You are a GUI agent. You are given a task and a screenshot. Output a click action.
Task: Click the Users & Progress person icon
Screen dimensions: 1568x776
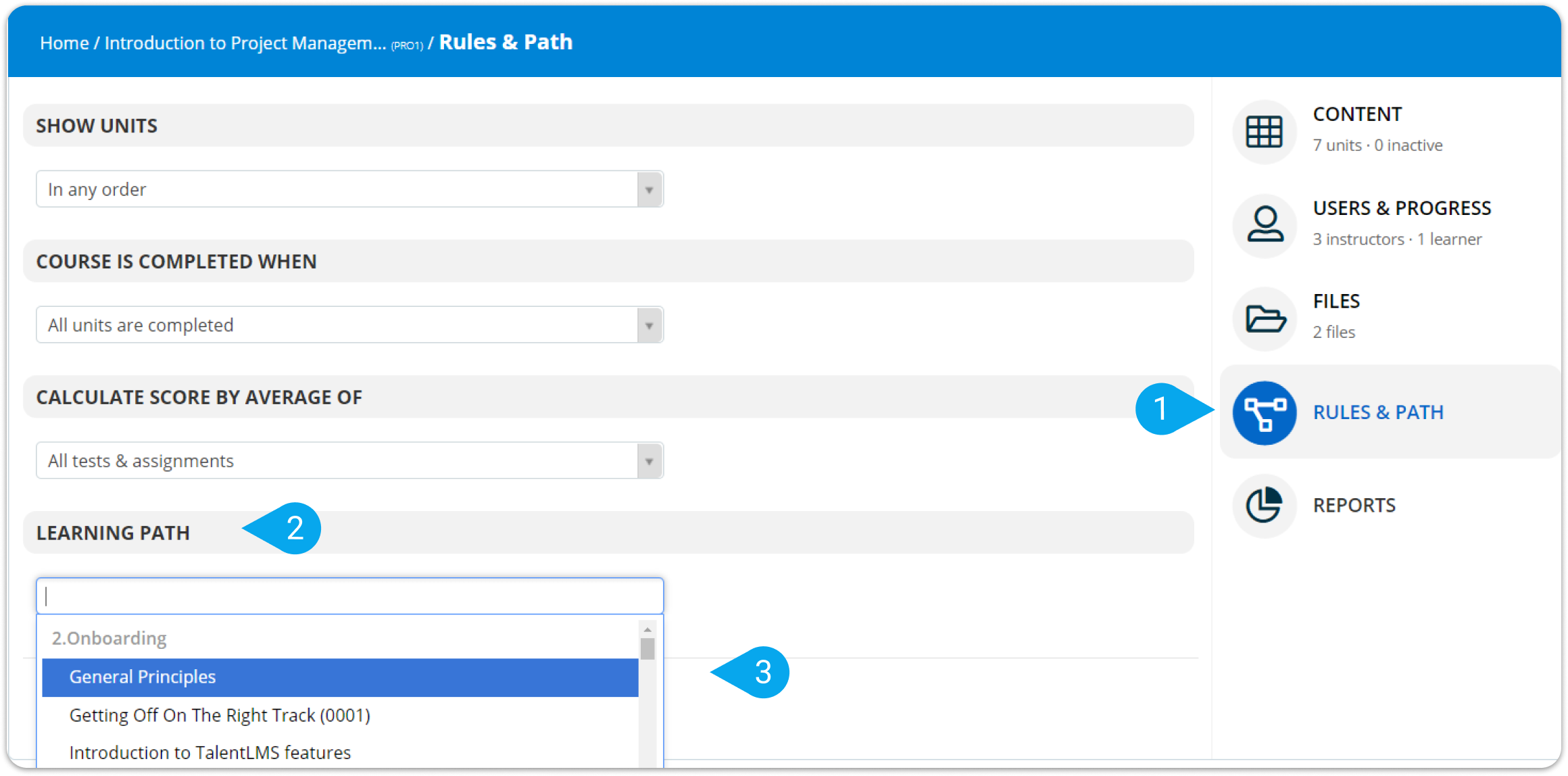click(x=1264, y=225)
